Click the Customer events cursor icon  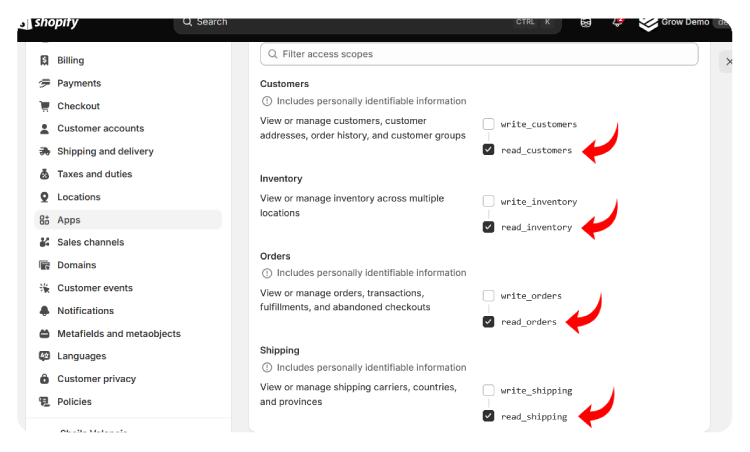coord(44,288)
